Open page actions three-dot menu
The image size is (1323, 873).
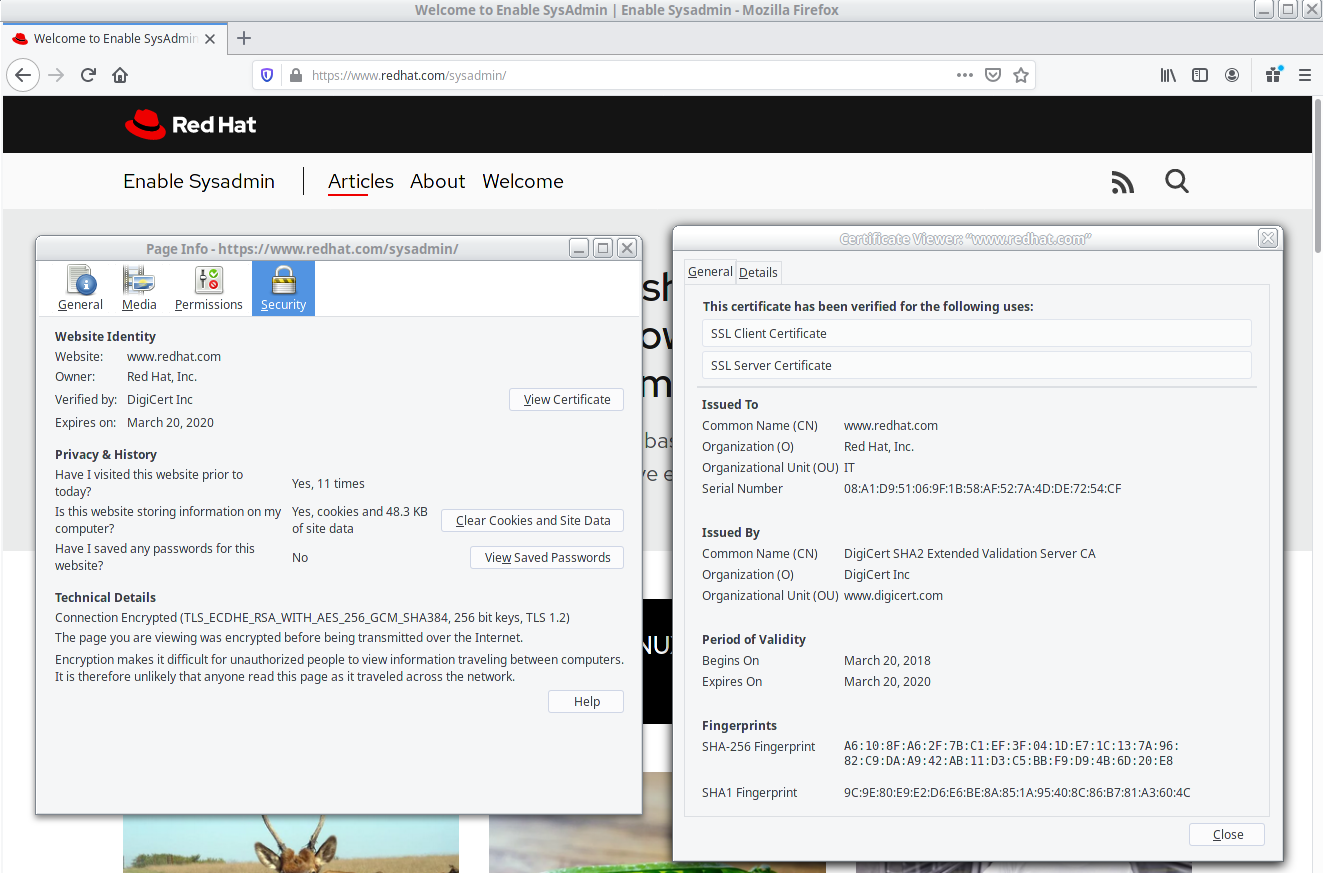[x=964, y=75]
